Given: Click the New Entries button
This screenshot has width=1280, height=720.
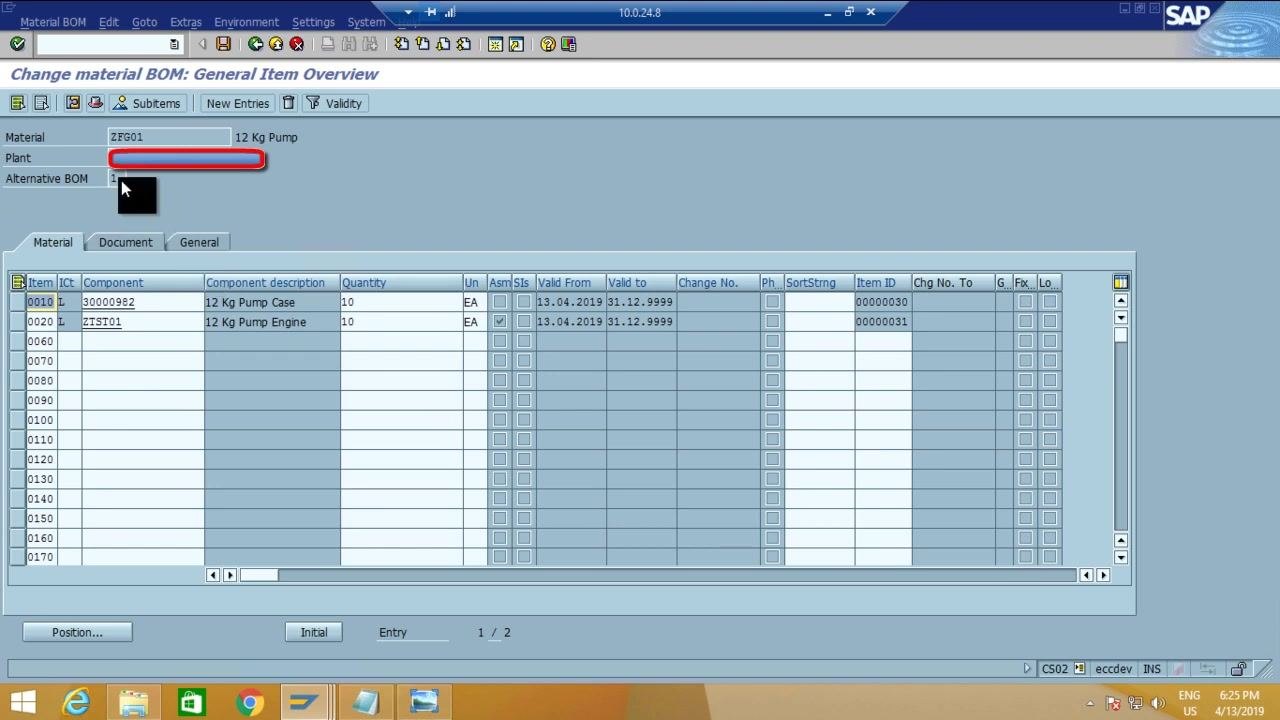Looking at the screenshot, I should coord(238,103).
